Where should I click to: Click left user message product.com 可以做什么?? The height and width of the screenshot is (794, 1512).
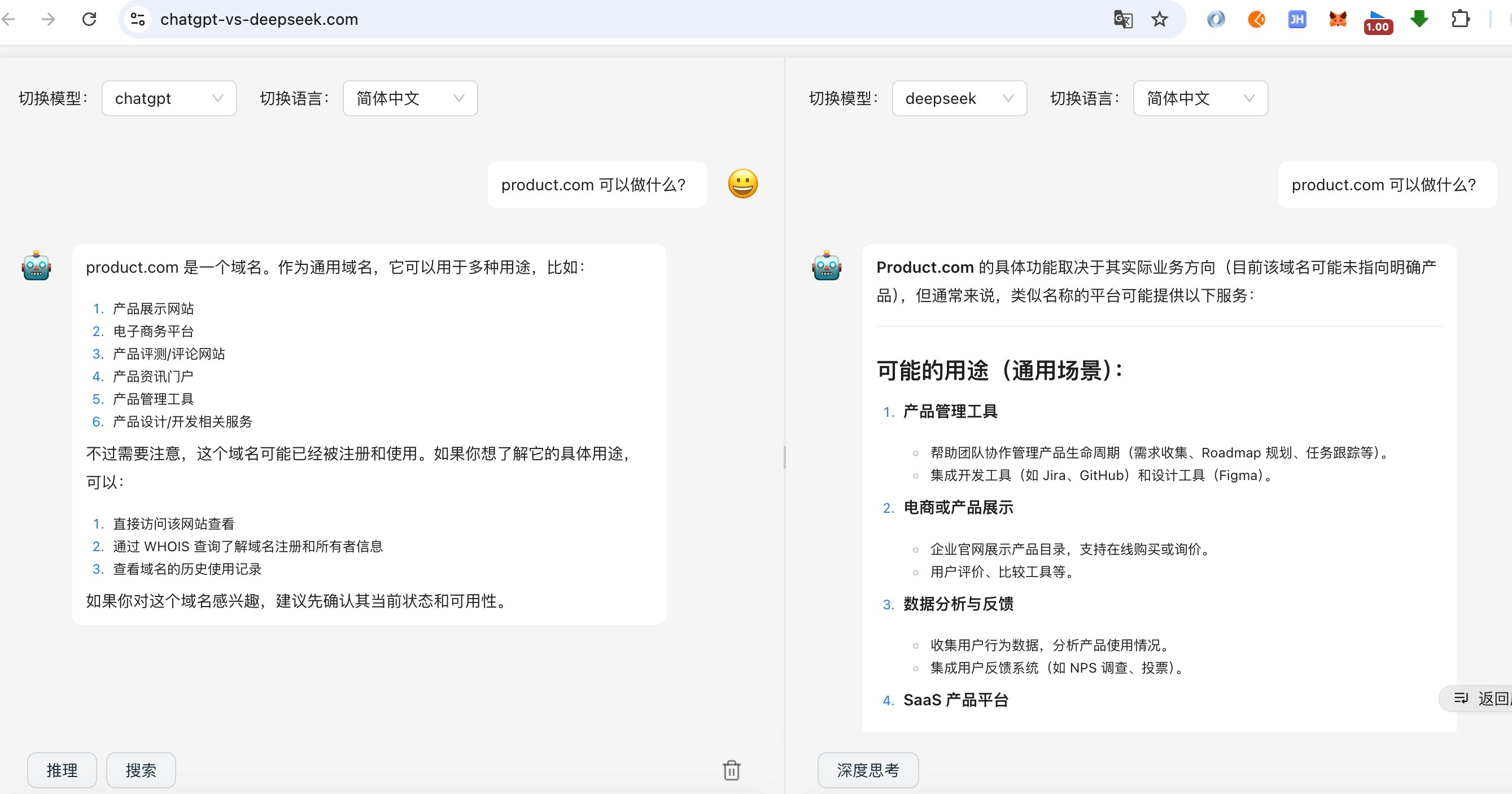click(597, 185)
